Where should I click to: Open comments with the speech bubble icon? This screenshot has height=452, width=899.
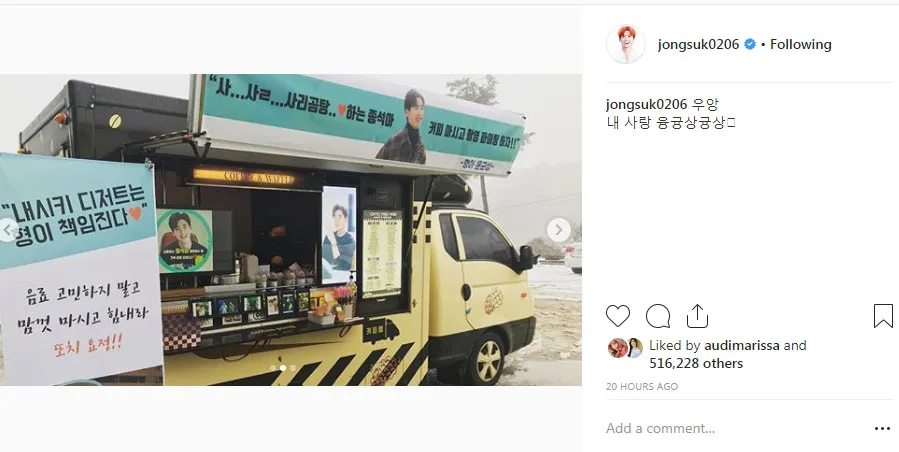click(x=658, y=316)
